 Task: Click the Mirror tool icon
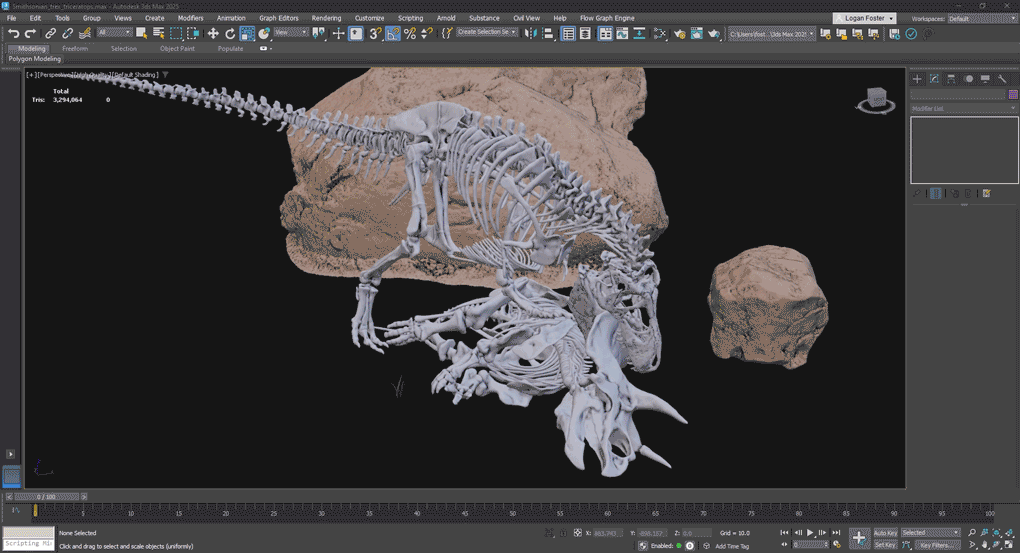pos(530,34)
